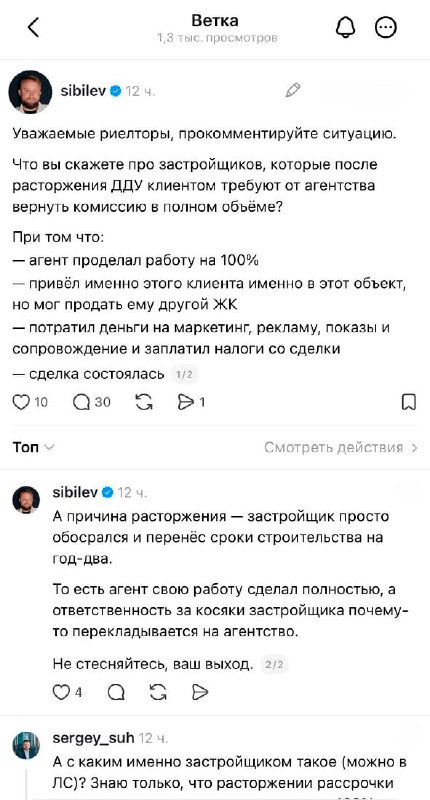Viewport: 430px width, 800px height.
Task: Open Смотреть действия link
Action: 341,447
